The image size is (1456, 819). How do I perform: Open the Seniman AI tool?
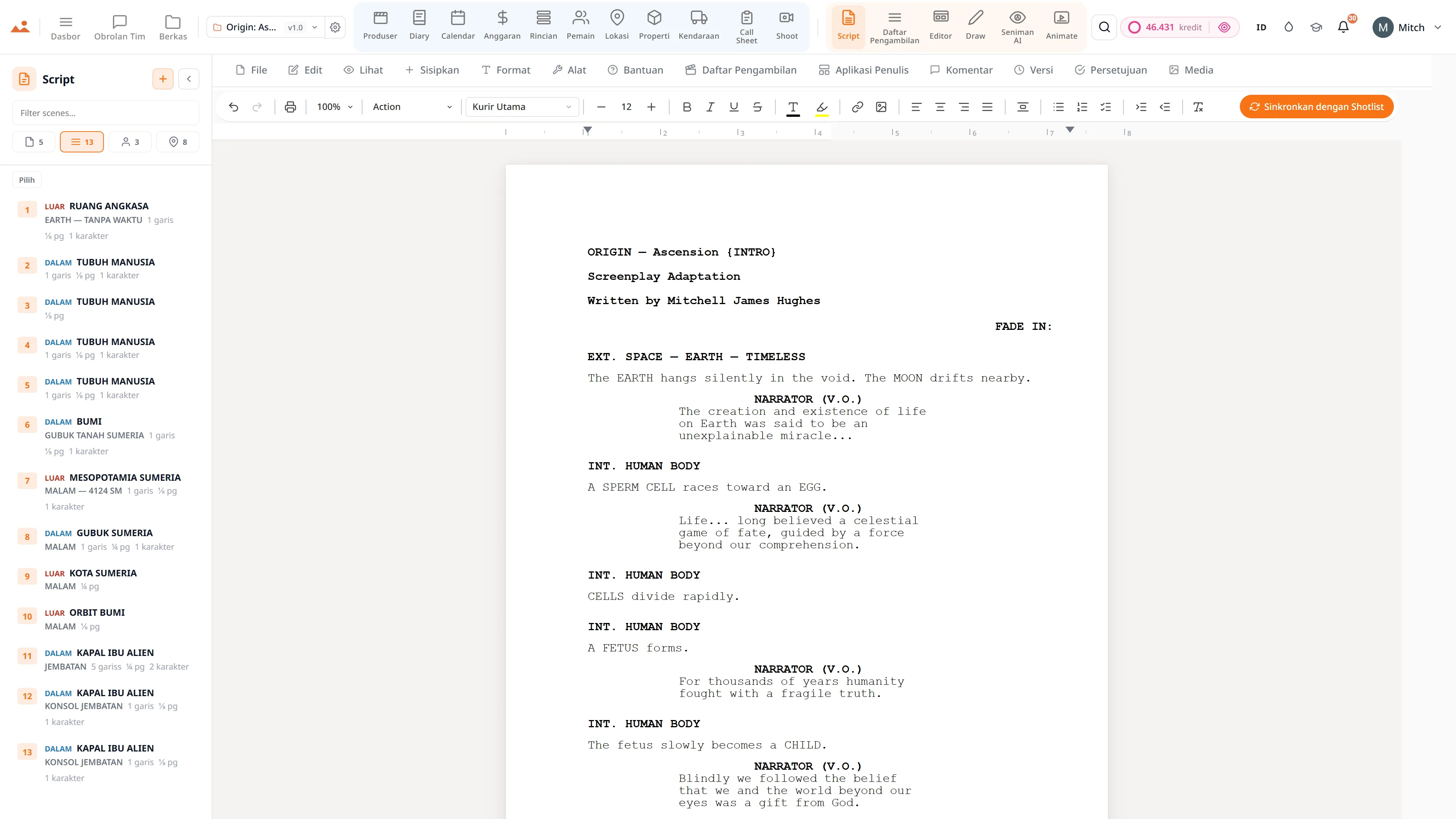[x=1017, y=27]
